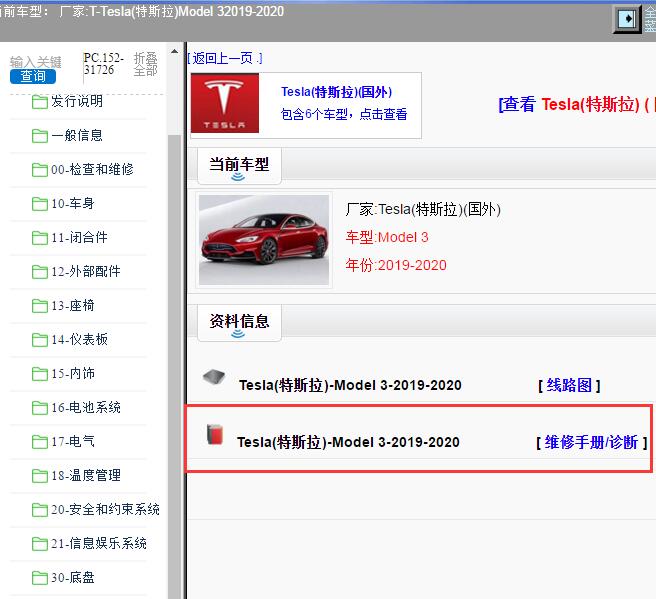The width and height of the screenshot is (656, 599).
Task: Click folder icon for 13-座椅
Action: (x=40, y=306)
